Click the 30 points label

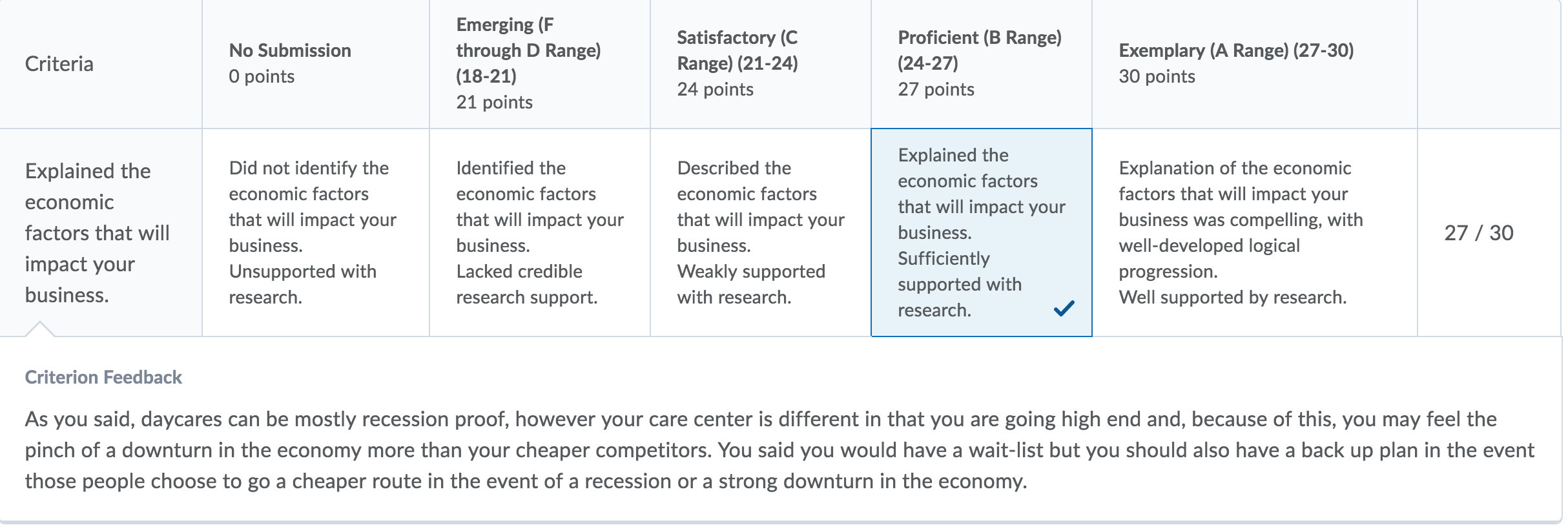(x=1157, y=76)
